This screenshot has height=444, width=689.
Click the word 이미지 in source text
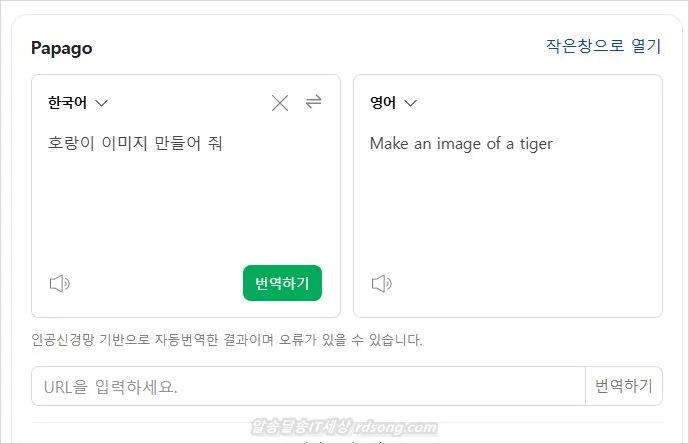pyautogui.click(x=126, y=143)
